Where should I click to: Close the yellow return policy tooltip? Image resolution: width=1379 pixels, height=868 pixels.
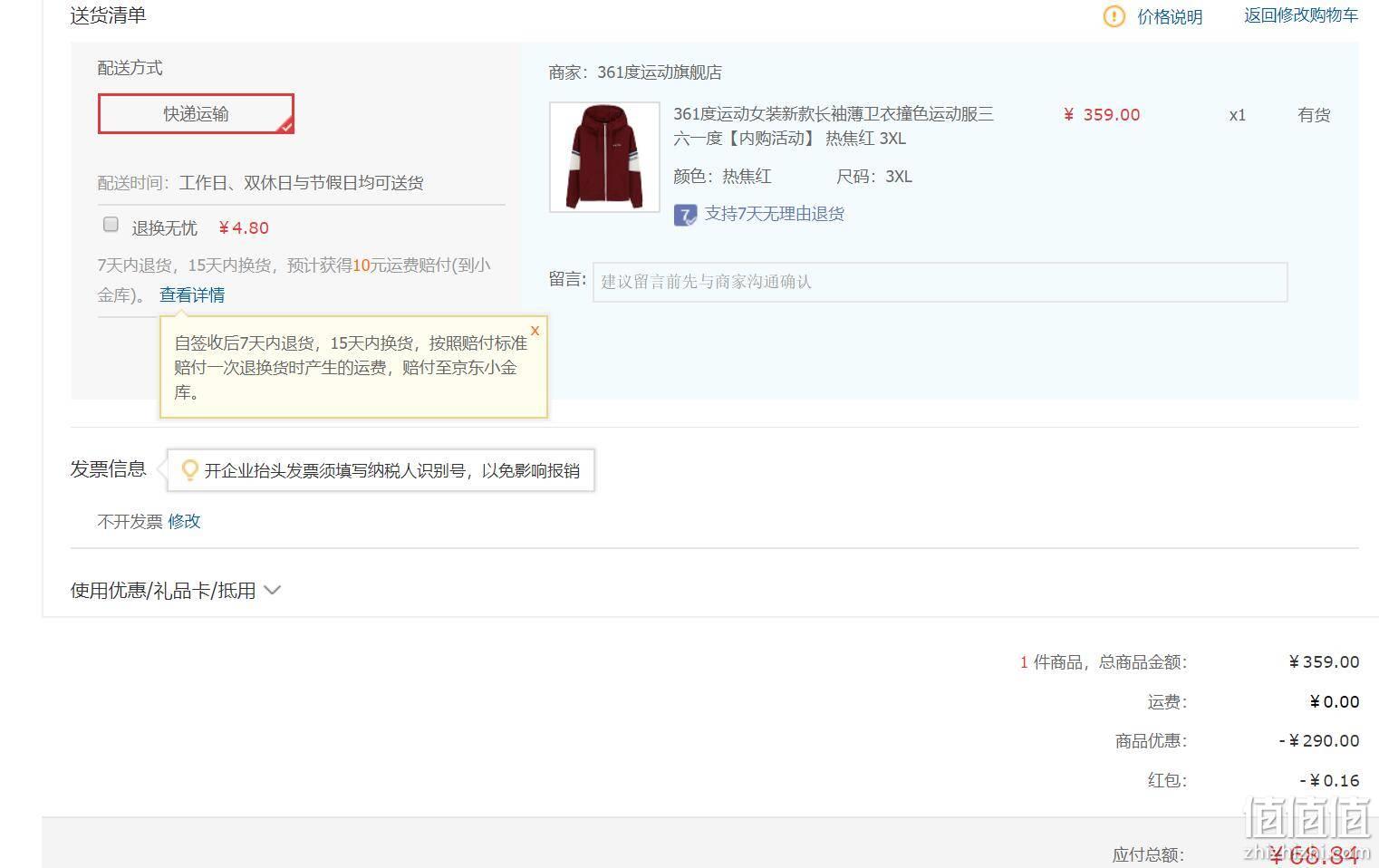(535, 331)
